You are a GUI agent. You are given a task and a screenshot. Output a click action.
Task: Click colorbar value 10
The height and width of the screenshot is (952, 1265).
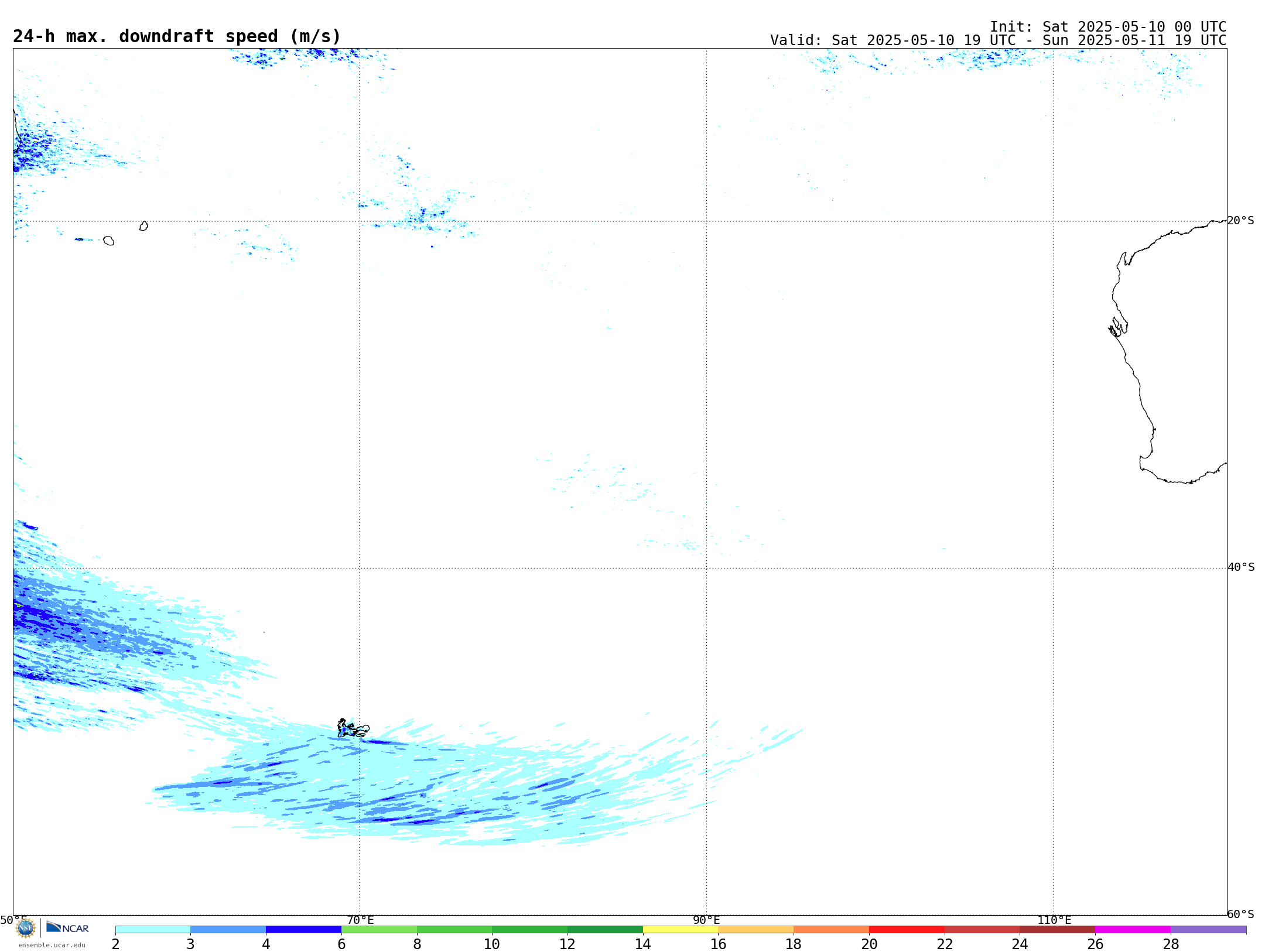click(492, 944)
